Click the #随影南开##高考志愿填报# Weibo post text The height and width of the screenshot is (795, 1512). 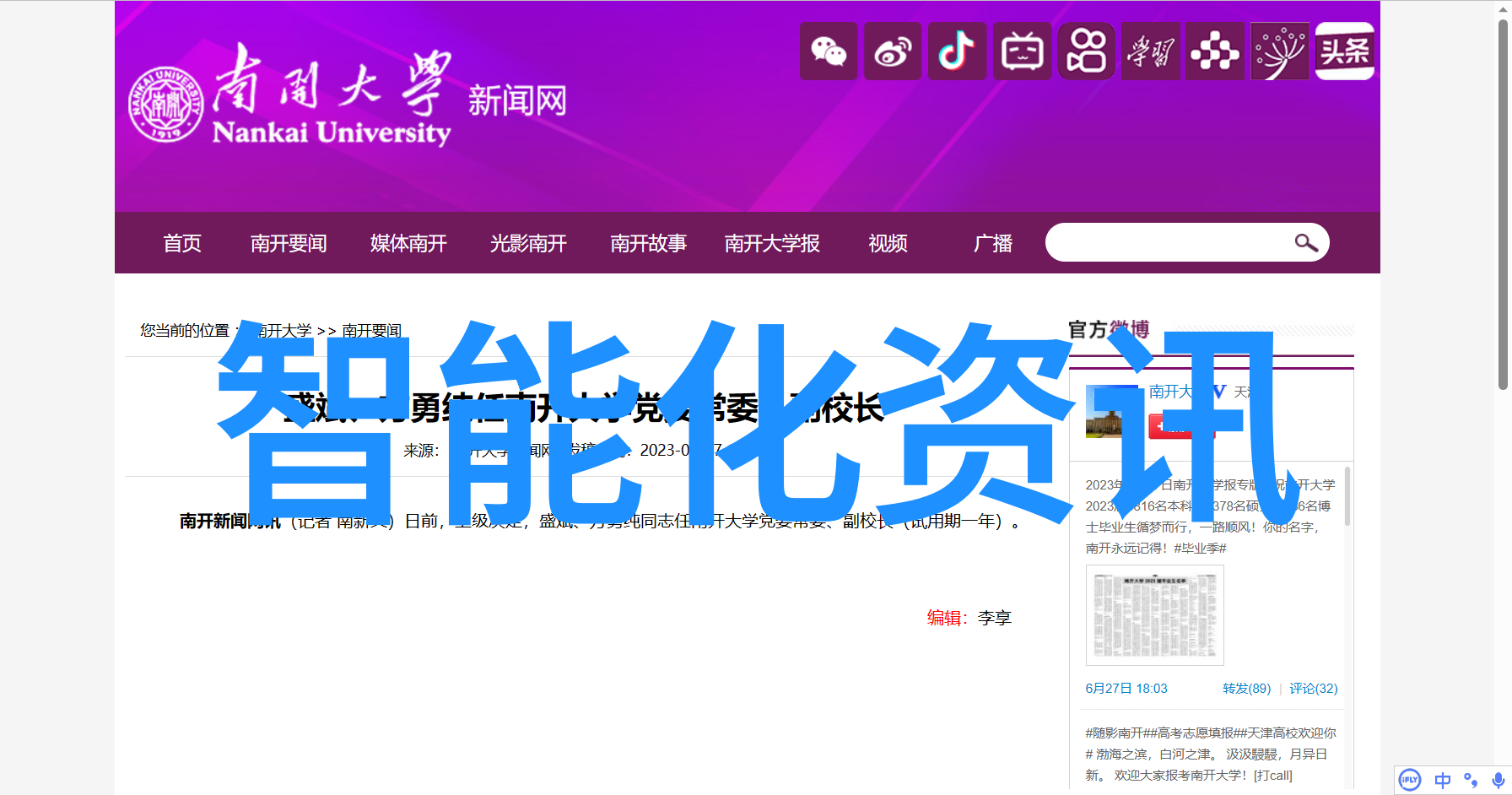[1211, 754]
